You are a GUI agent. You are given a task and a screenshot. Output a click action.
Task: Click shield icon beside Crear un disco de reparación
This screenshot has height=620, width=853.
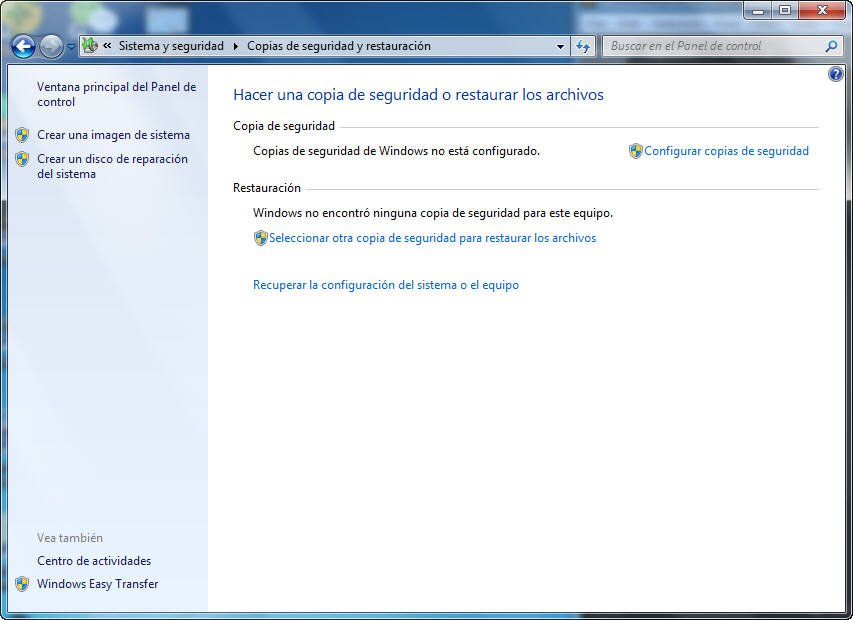tap(22, 159)
